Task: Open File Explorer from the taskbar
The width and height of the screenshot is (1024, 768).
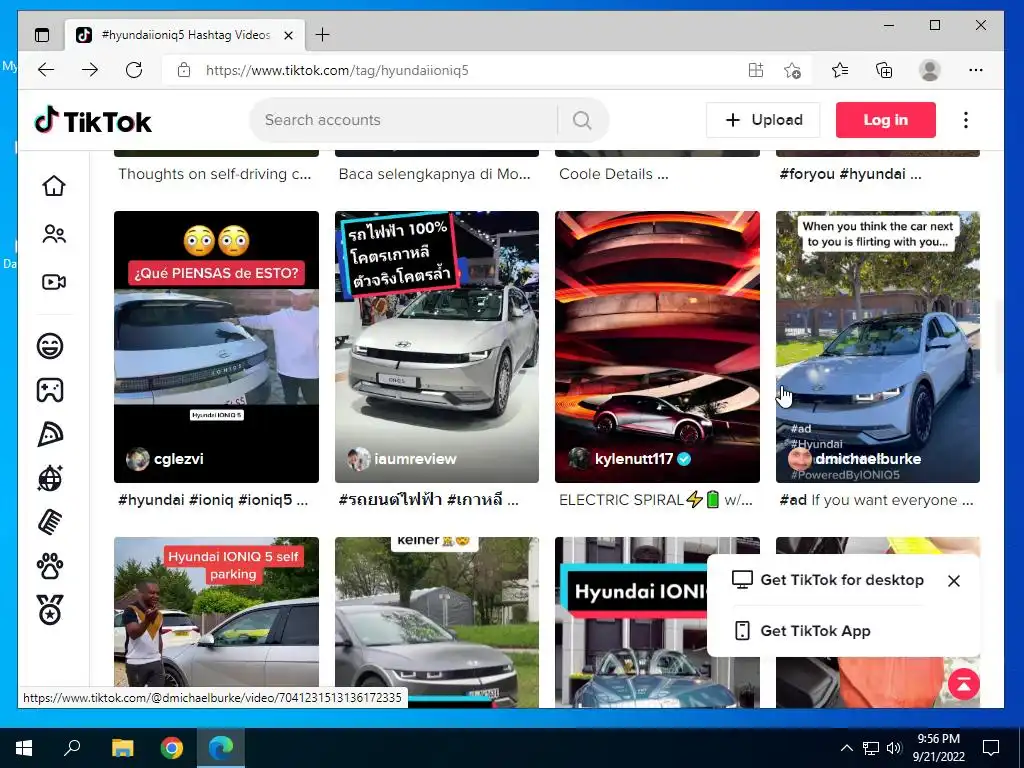Action: pos(122,748)
